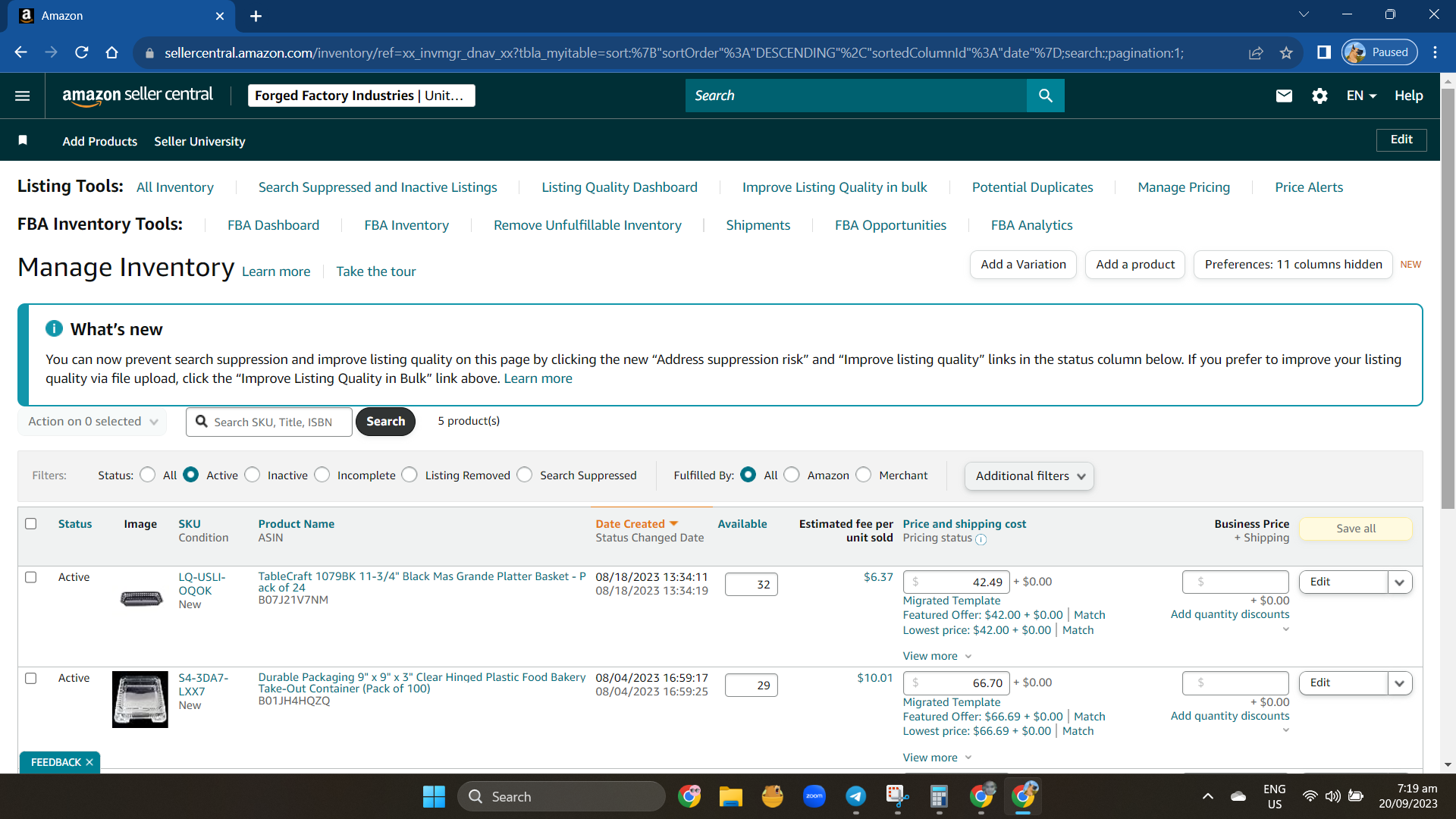Select the Inactive status radio
The width and height of the screenshot is (1456, 819).
point(253,475)
